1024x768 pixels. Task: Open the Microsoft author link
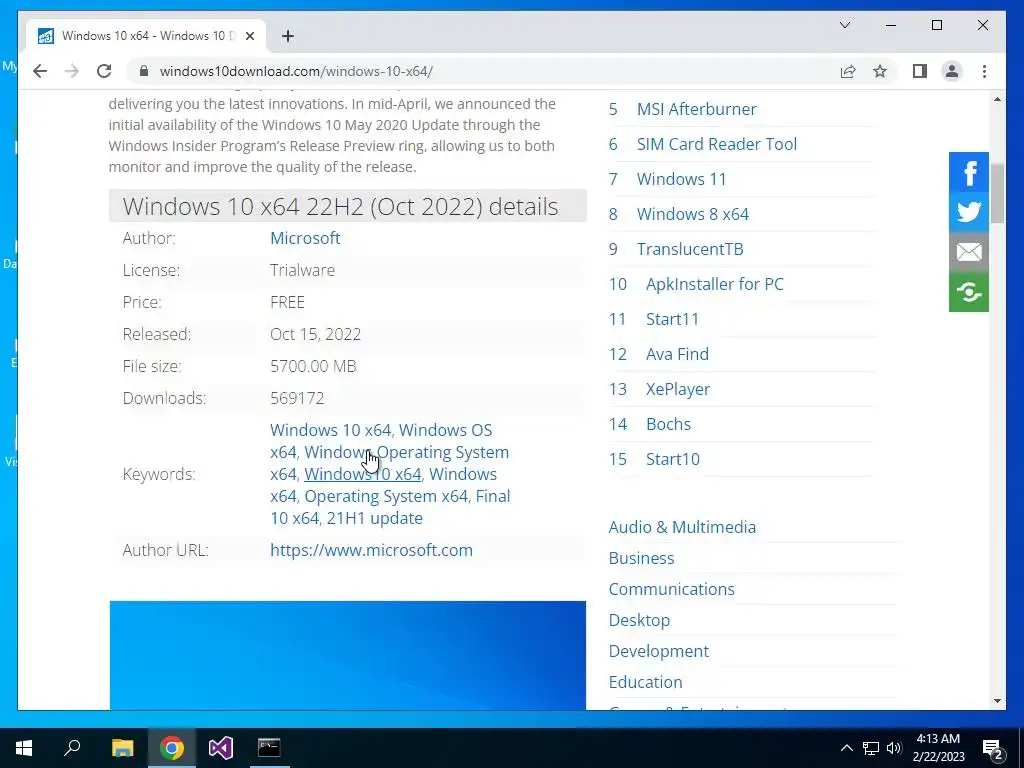305,238
